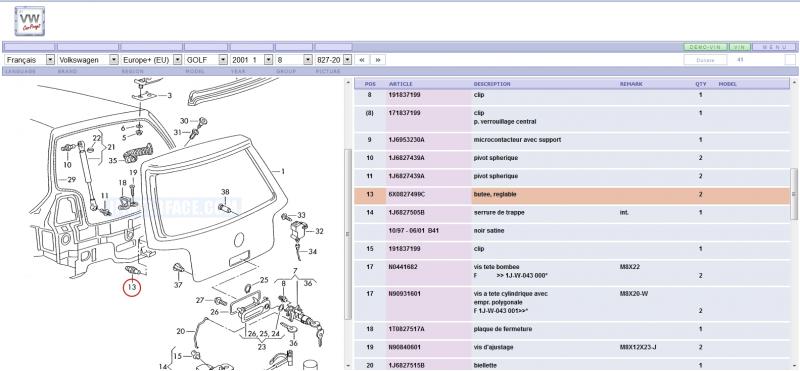Click the VW logo icon
800x371 pixels.
tap(30, 21)
